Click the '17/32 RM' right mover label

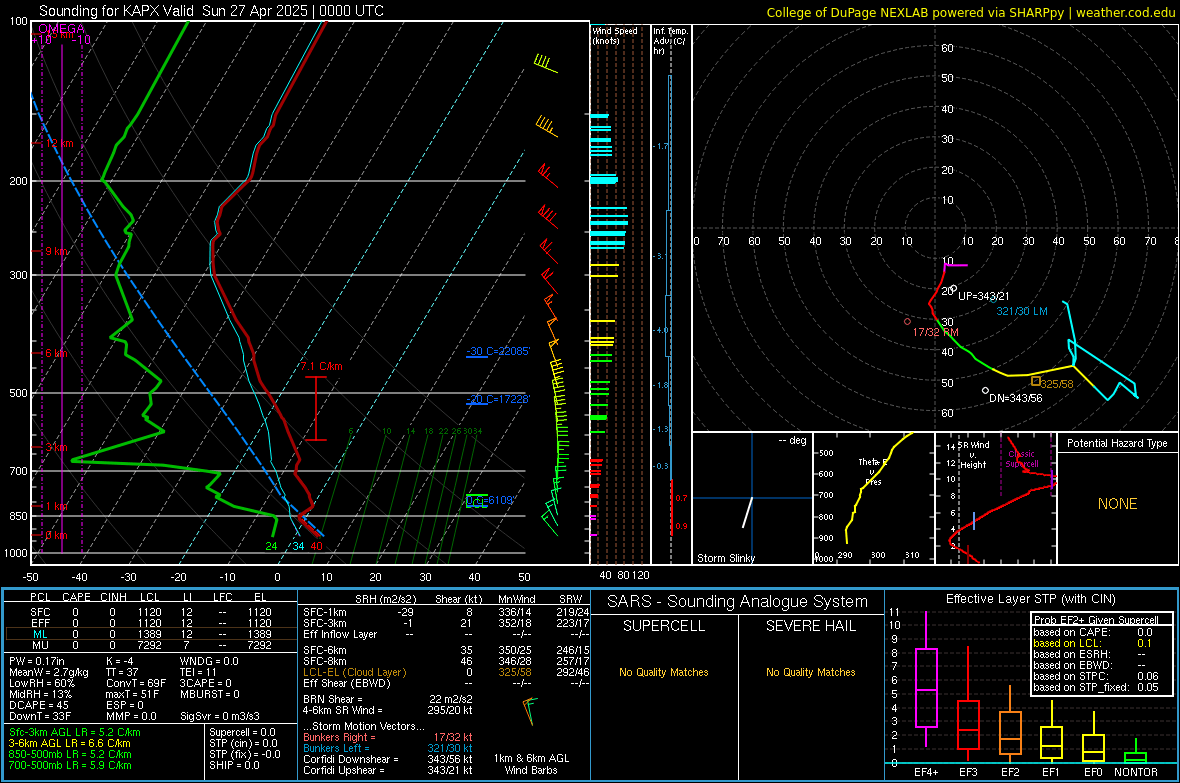click(x=935, y=332)
